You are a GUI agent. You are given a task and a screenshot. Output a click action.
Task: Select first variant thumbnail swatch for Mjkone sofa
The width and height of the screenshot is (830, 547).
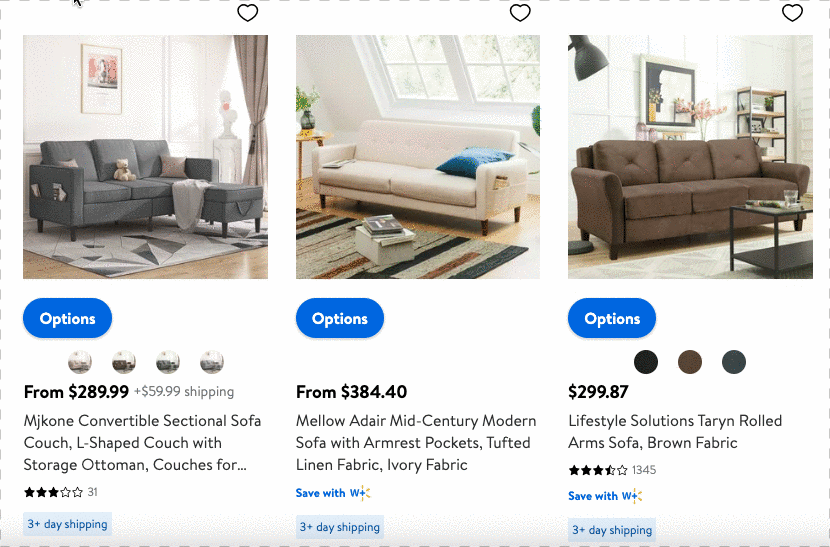pyautogui.click(x=80, y=362)
